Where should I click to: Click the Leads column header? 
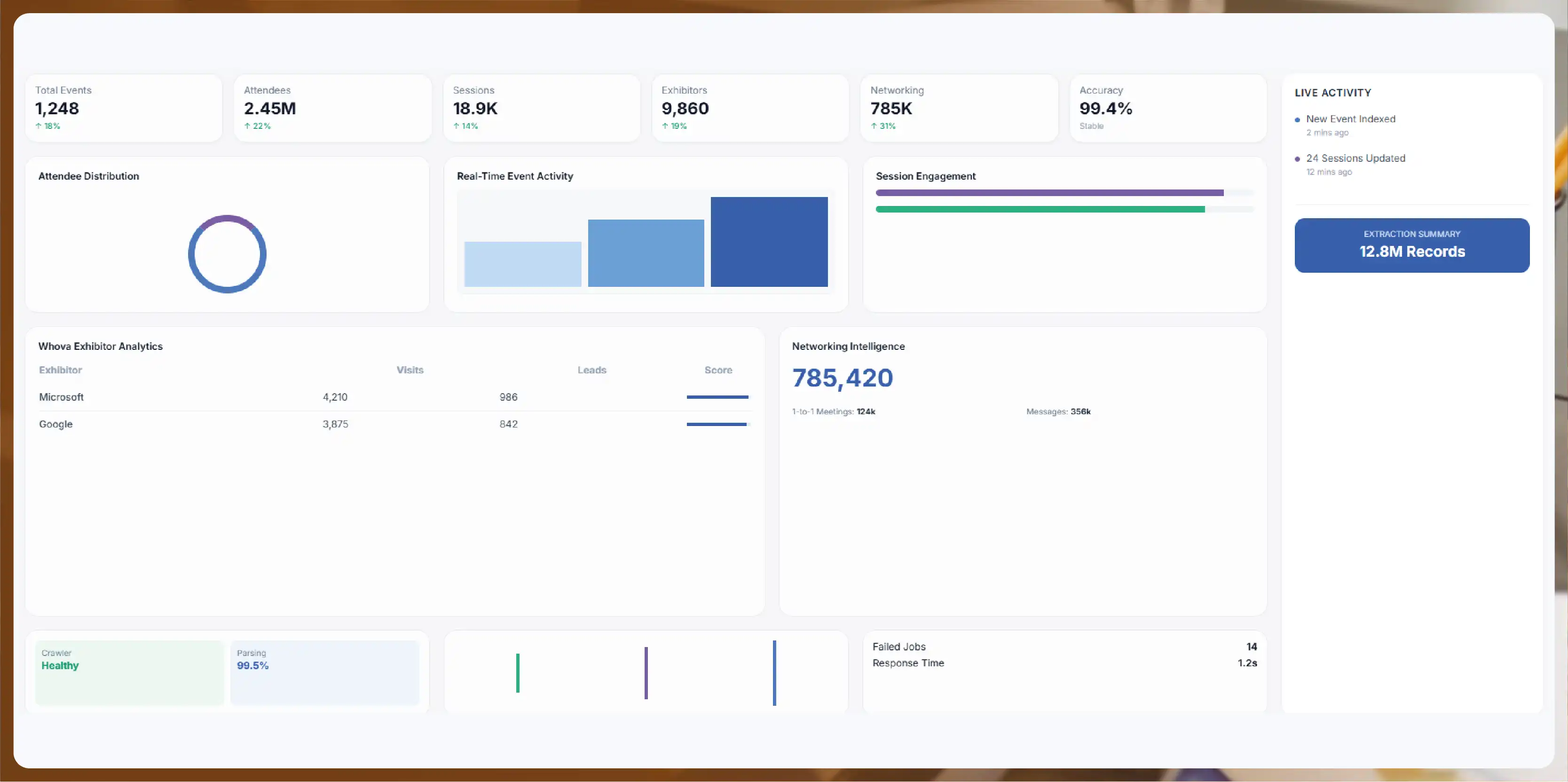click(591, 370)
